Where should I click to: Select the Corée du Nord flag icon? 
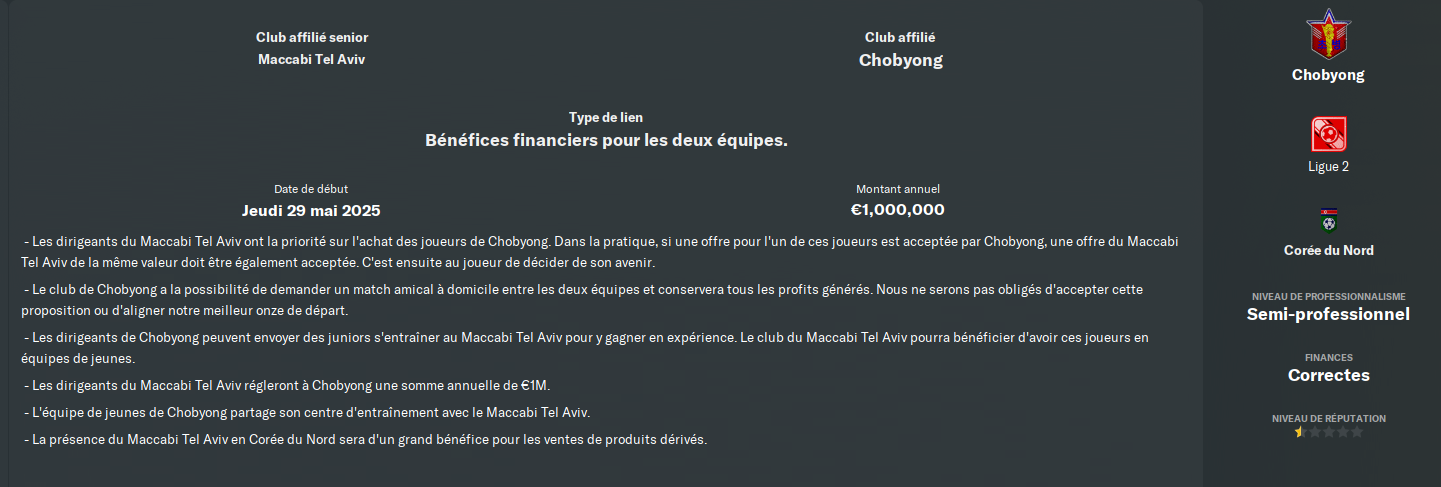click(x=1328, y=220)
